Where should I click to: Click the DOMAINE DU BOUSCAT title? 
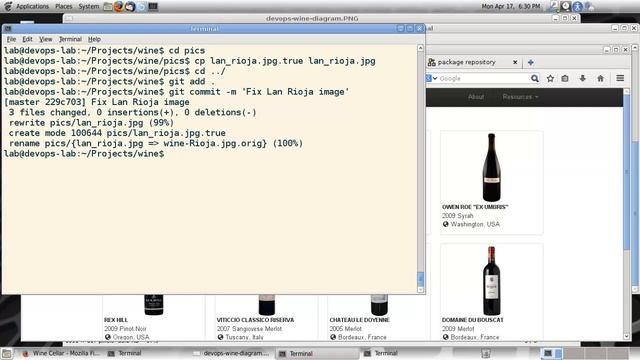pos(472,320)
